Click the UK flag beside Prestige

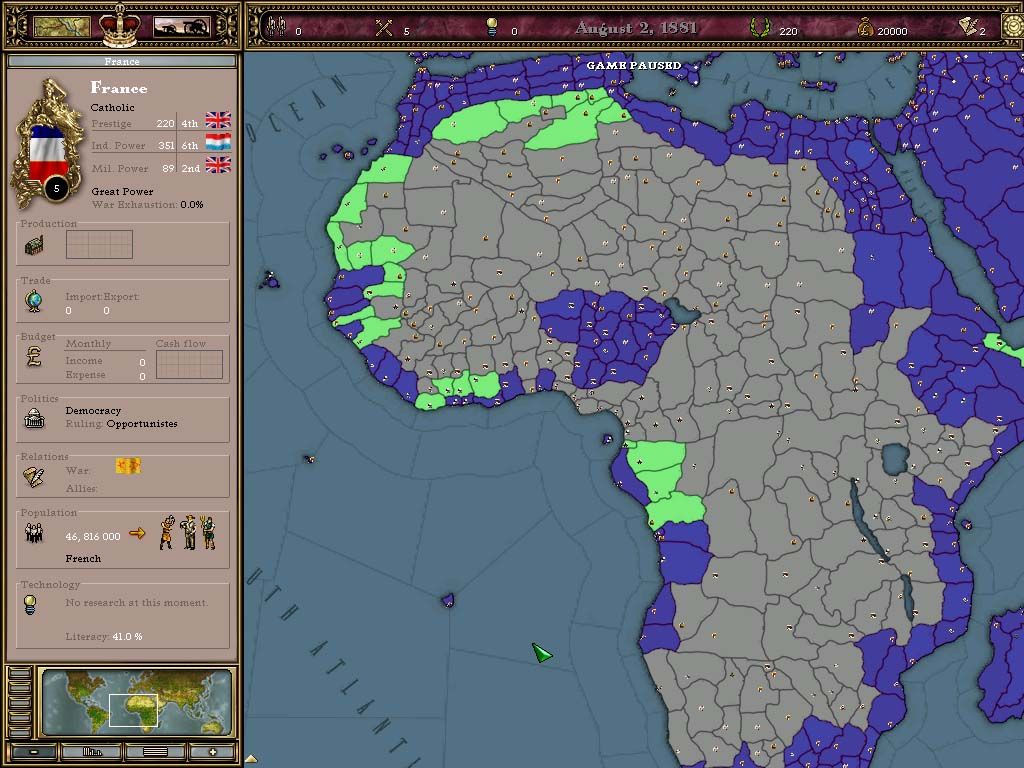pos(218,120)
